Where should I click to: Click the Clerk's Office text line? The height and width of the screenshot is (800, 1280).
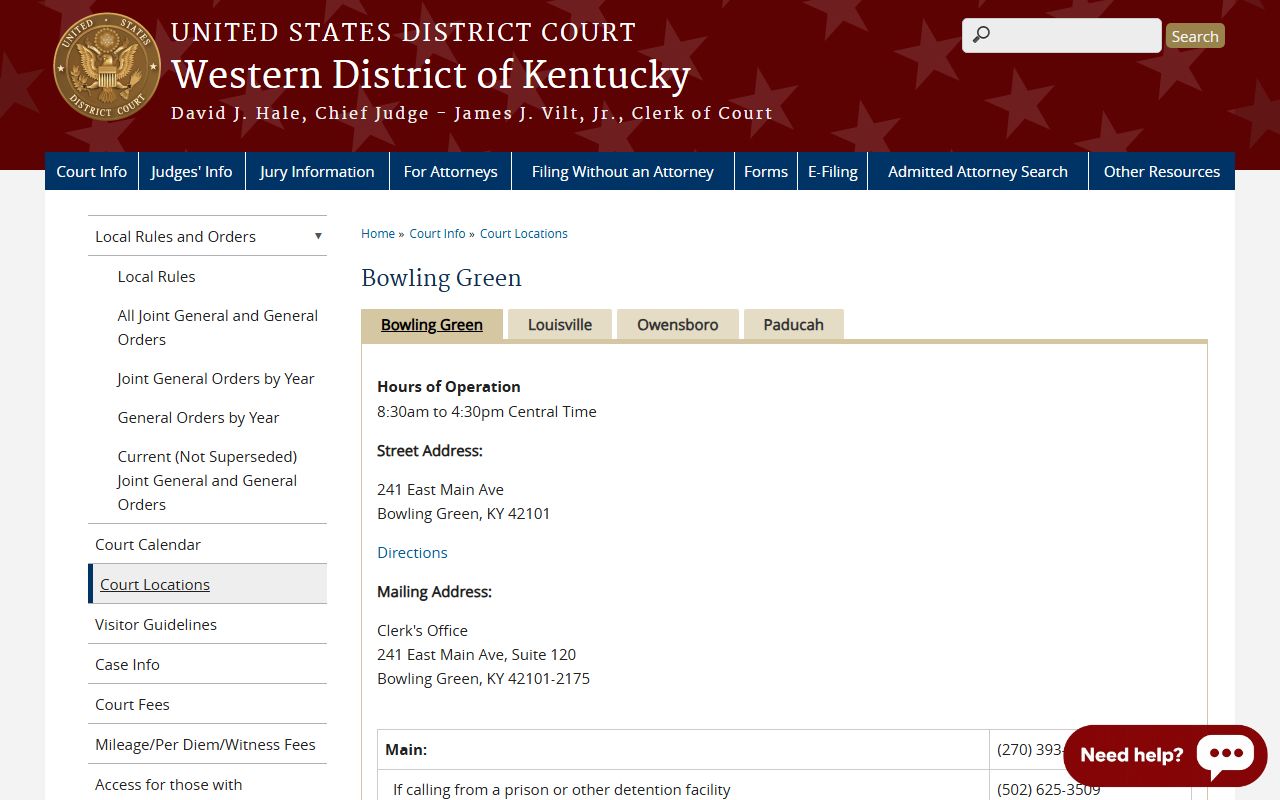click(422, 630)
